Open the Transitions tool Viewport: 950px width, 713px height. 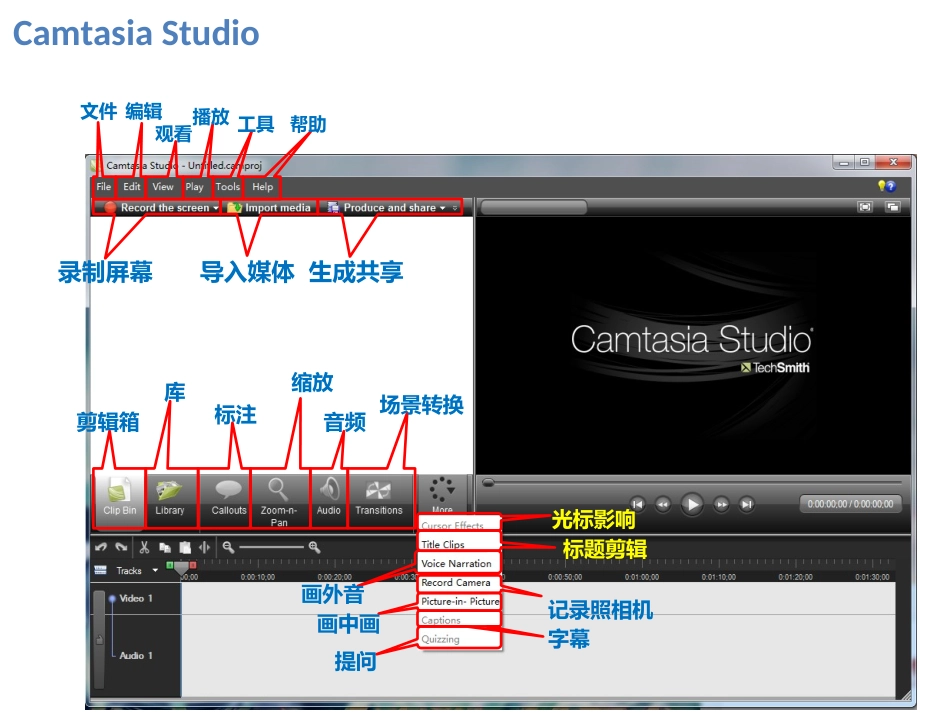click(379, 498)
